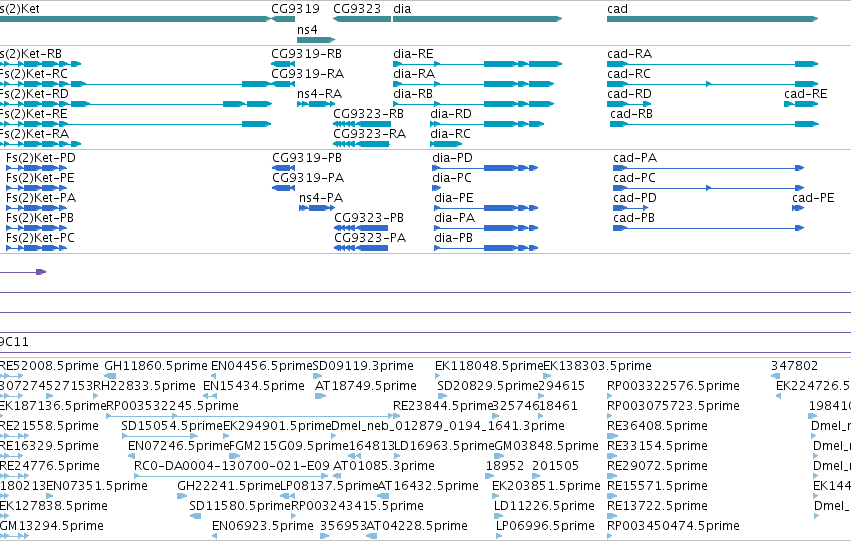The height and width of the screenshot is (541, 851).
Task: Click protein ns4-PA
Action: click(x=317, y=208)
